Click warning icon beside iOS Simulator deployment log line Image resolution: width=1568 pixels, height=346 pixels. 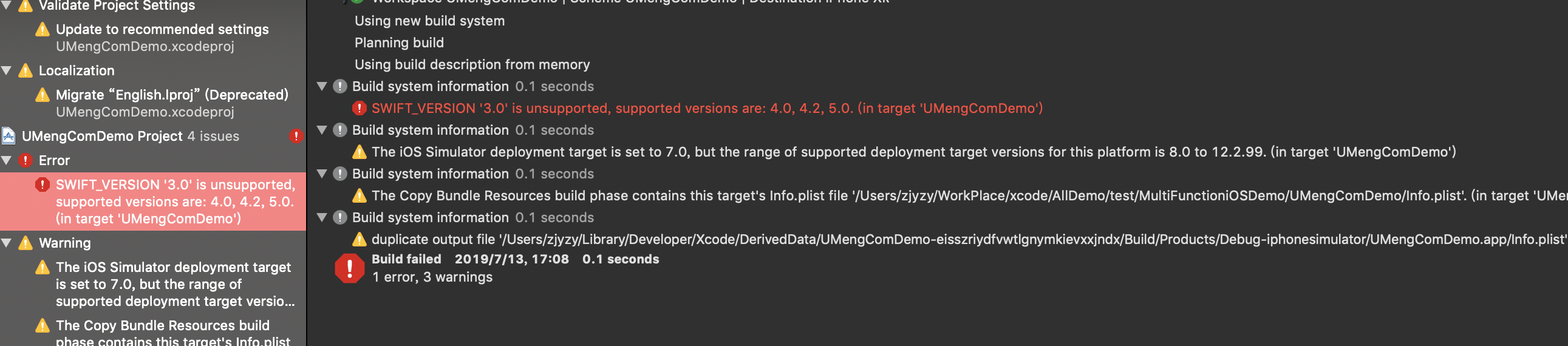(x=359, y=152)
